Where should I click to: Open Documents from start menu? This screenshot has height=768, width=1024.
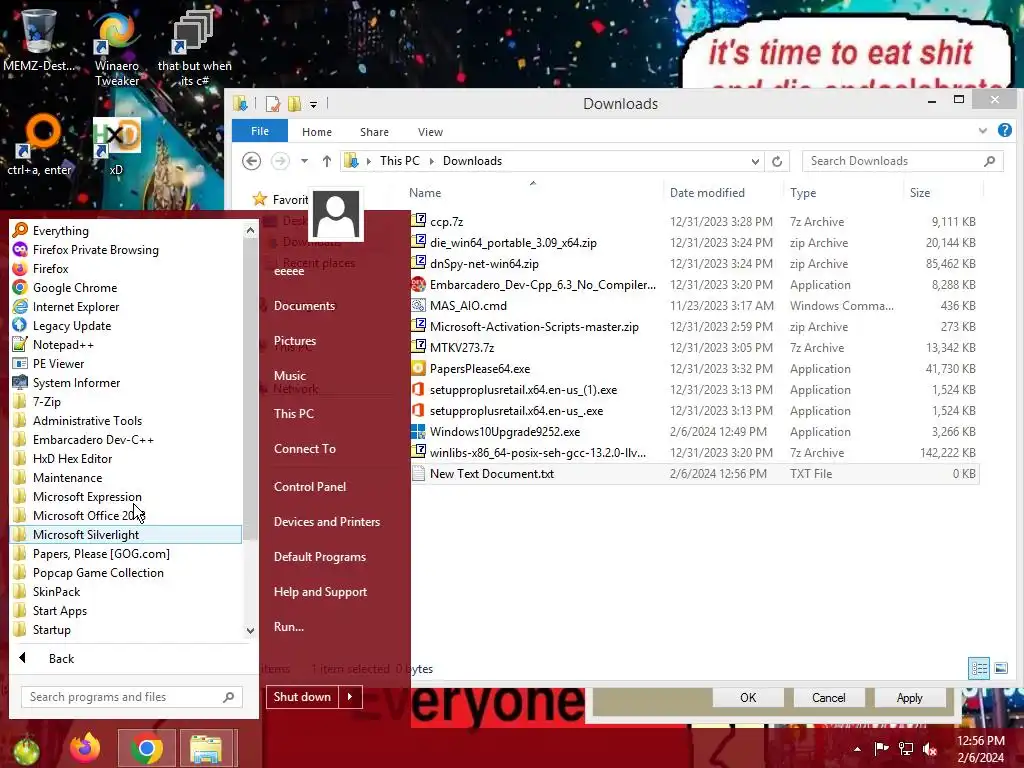point(304,306)
